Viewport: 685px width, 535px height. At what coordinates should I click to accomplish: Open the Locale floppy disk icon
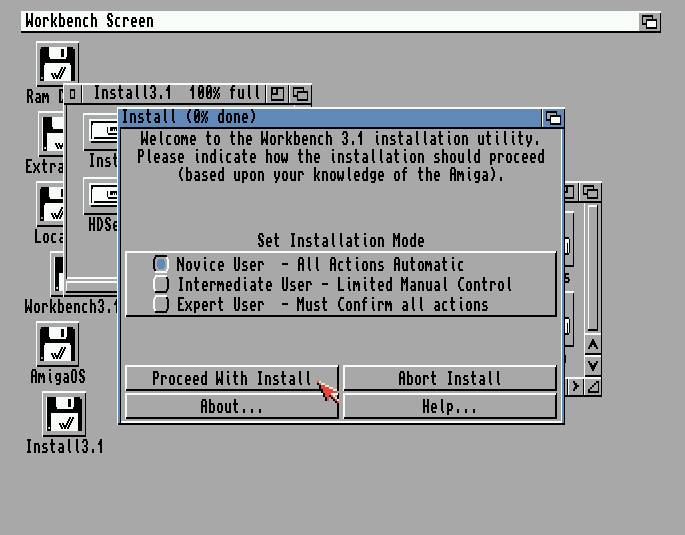(50, 205)
